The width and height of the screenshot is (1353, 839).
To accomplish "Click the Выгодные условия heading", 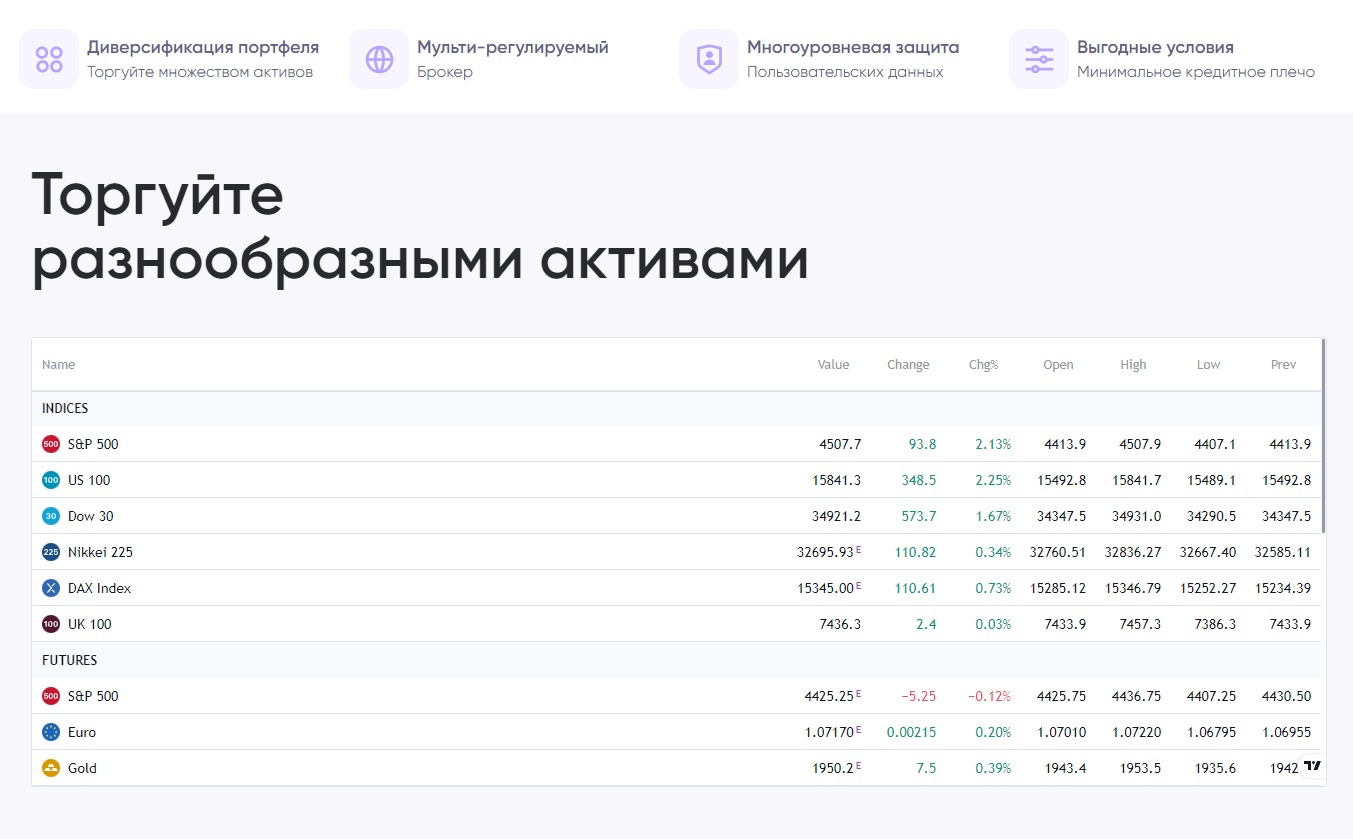I will tap(1155, 47).
